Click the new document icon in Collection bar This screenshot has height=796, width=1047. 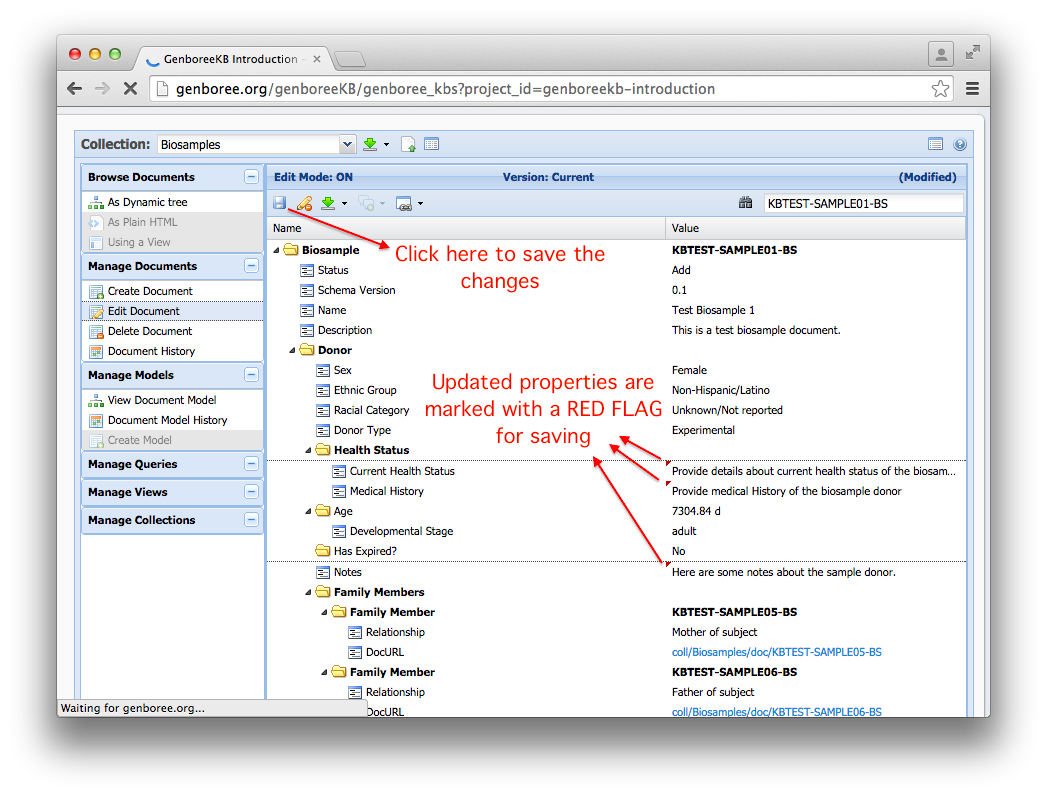(408, 144)
